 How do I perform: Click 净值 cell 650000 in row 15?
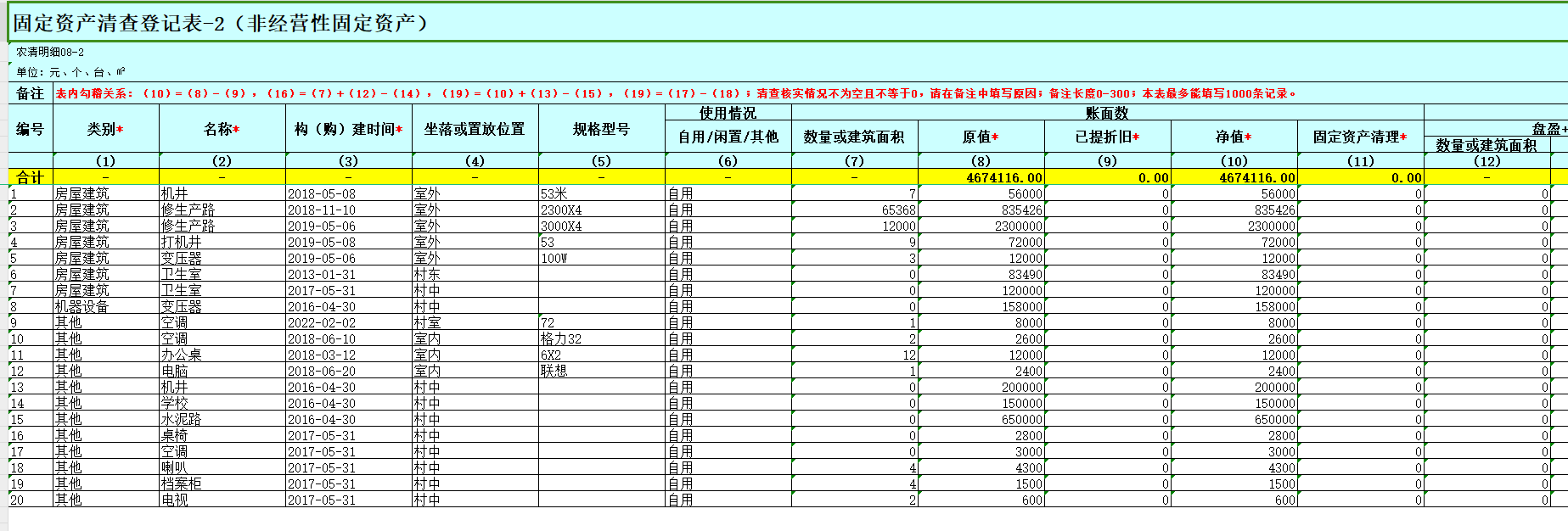[x=1234, y=419]
